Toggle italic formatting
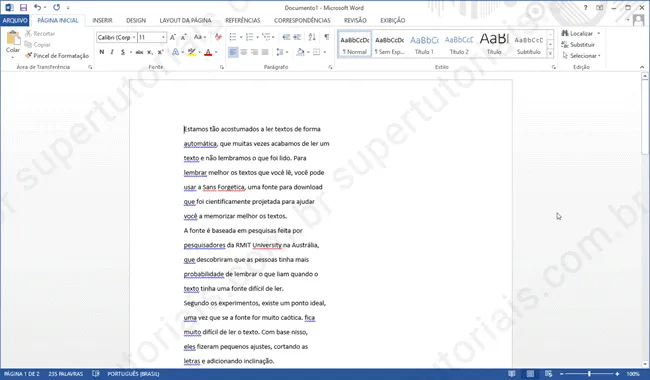The height and width of the screenshot is (380, 650). (112, 52)
